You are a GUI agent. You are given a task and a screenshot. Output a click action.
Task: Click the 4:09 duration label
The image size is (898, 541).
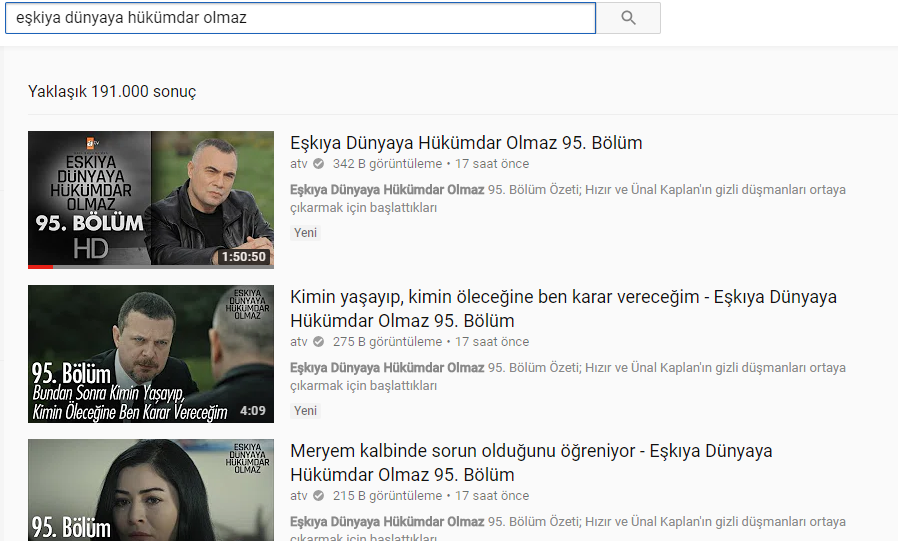(x=254, y=411)
